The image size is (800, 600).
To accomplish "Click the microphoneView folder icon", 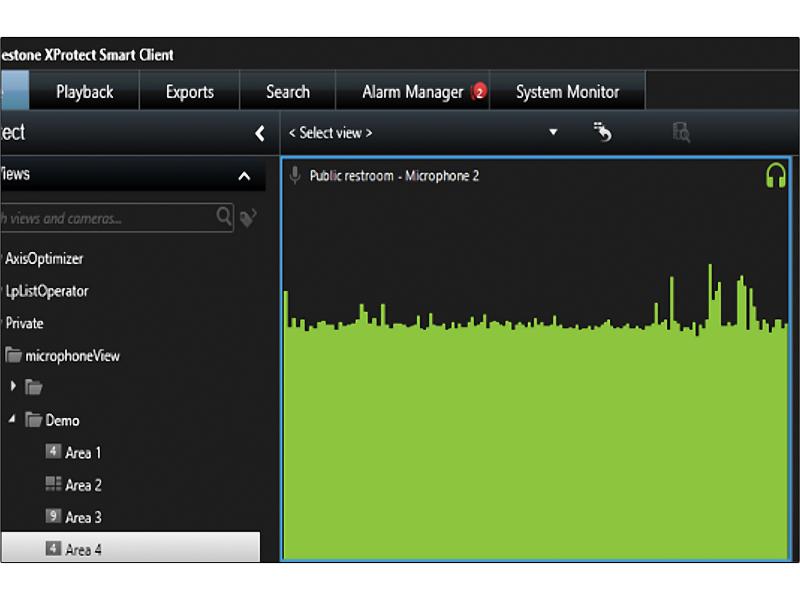I will [13, 355].
